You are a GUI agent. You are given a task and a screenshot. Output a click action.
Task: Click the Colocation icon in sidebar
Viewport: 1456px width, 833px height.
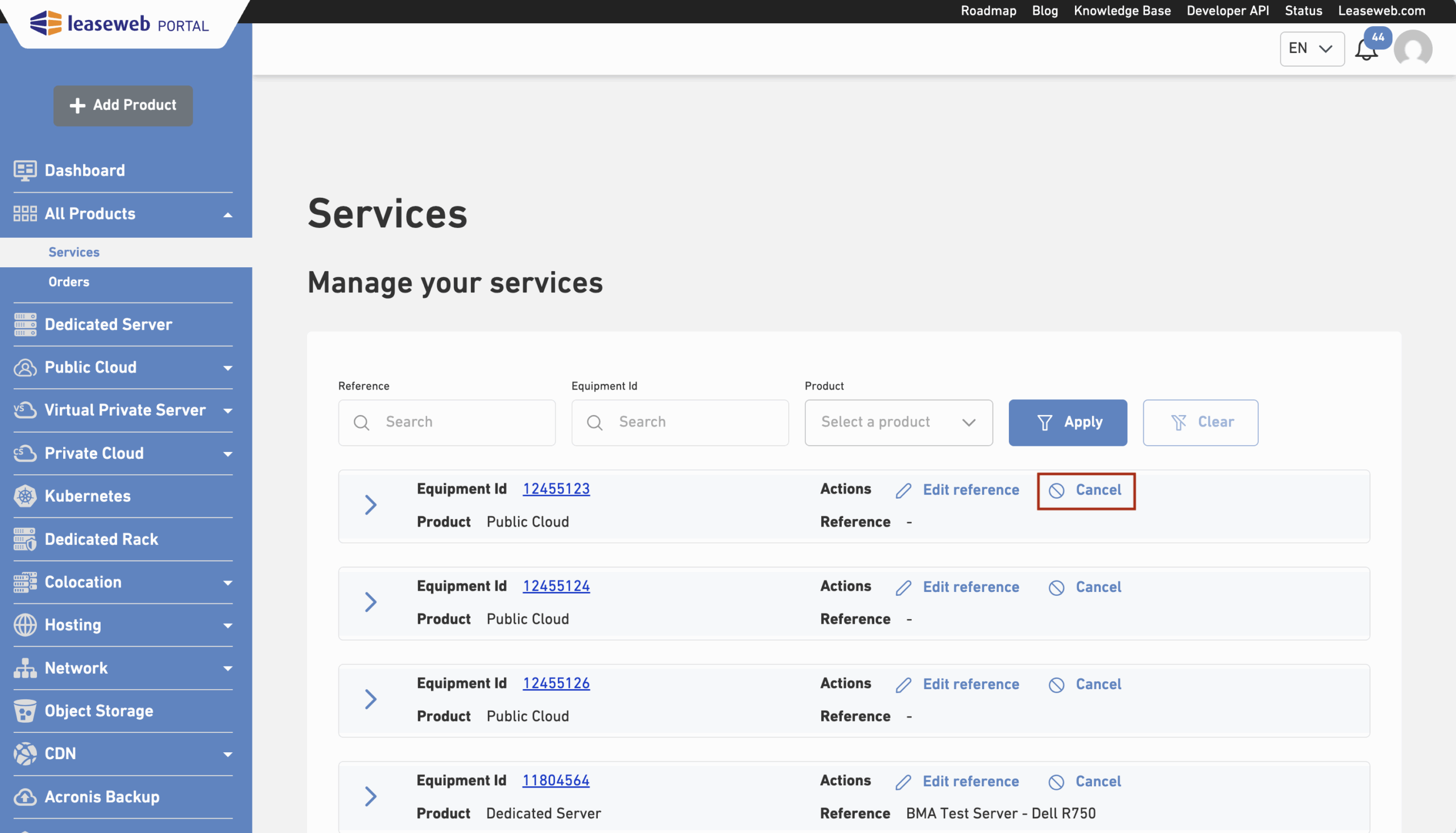point(24,582)
